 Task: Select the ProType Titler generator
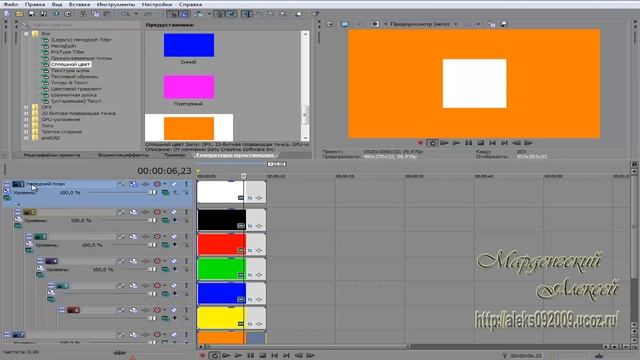(67, 52)
